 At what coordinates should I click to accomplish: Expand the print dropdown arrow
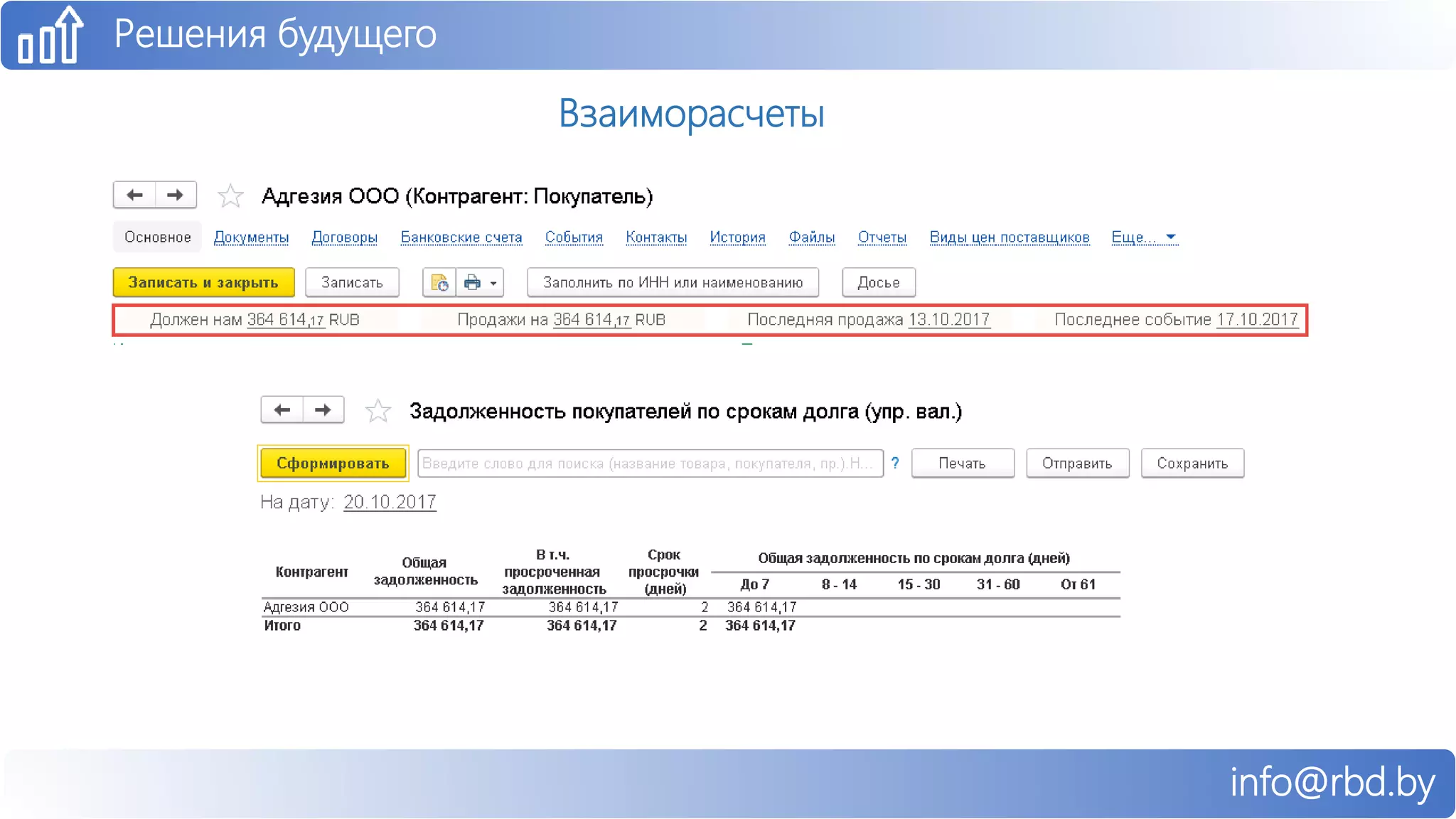tap(494, 283)
